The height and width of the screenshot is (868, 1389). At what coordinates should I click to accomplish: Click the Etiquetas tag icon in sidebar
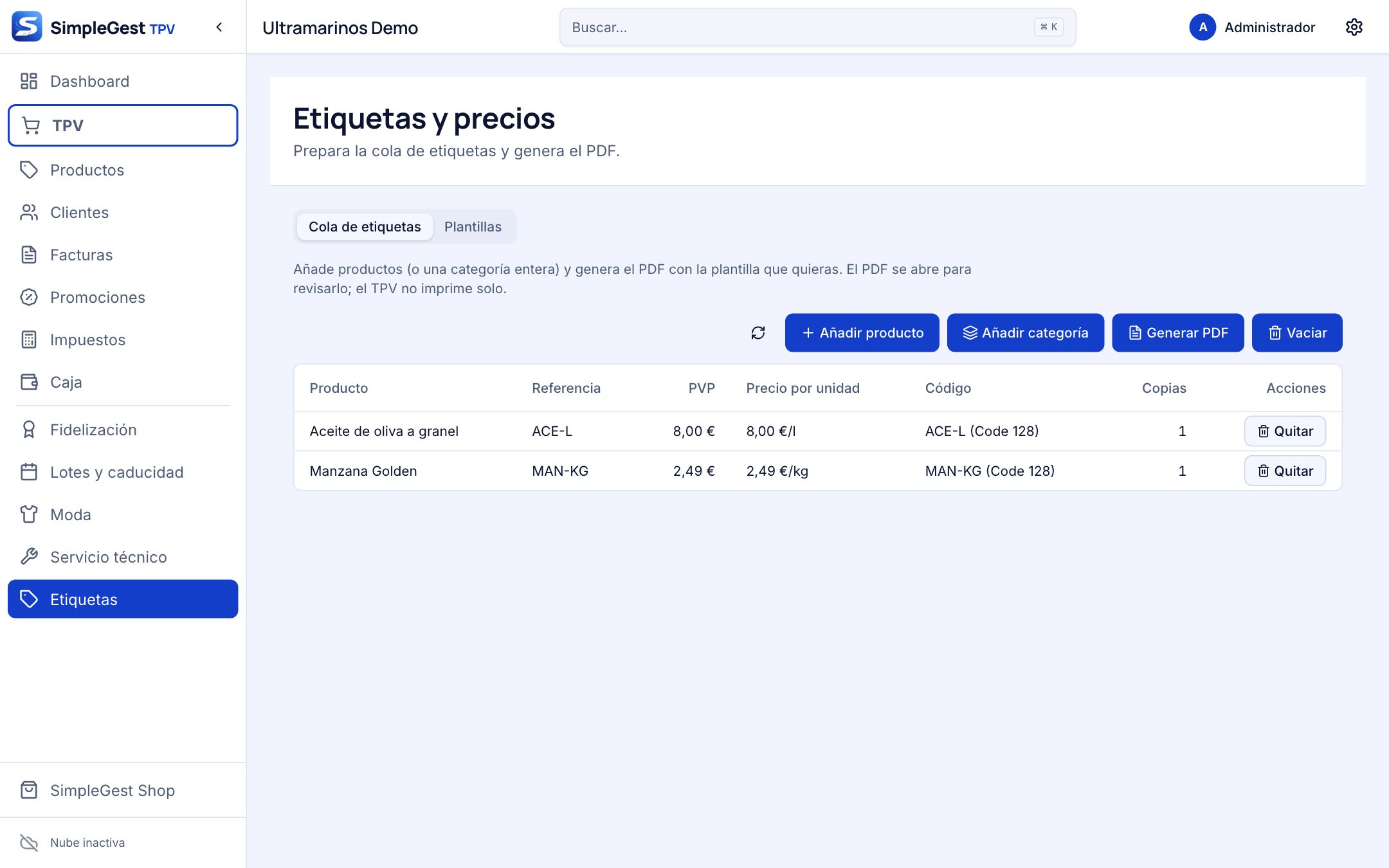29,599
